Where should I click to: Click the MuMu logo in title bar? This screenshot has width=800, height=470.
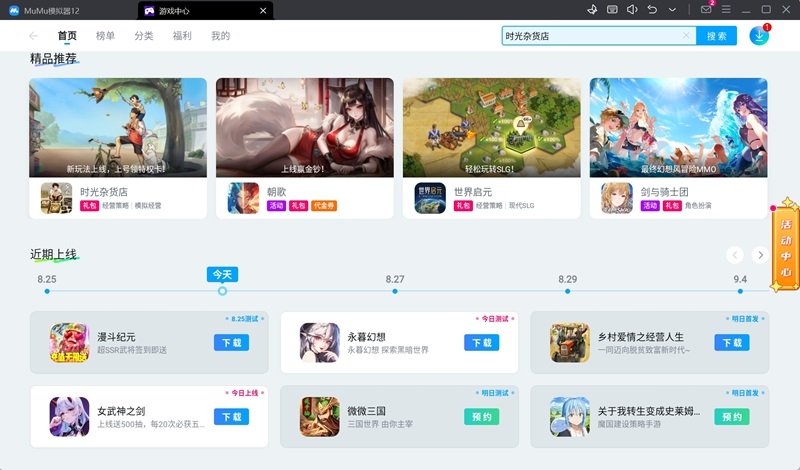[14, 10]
